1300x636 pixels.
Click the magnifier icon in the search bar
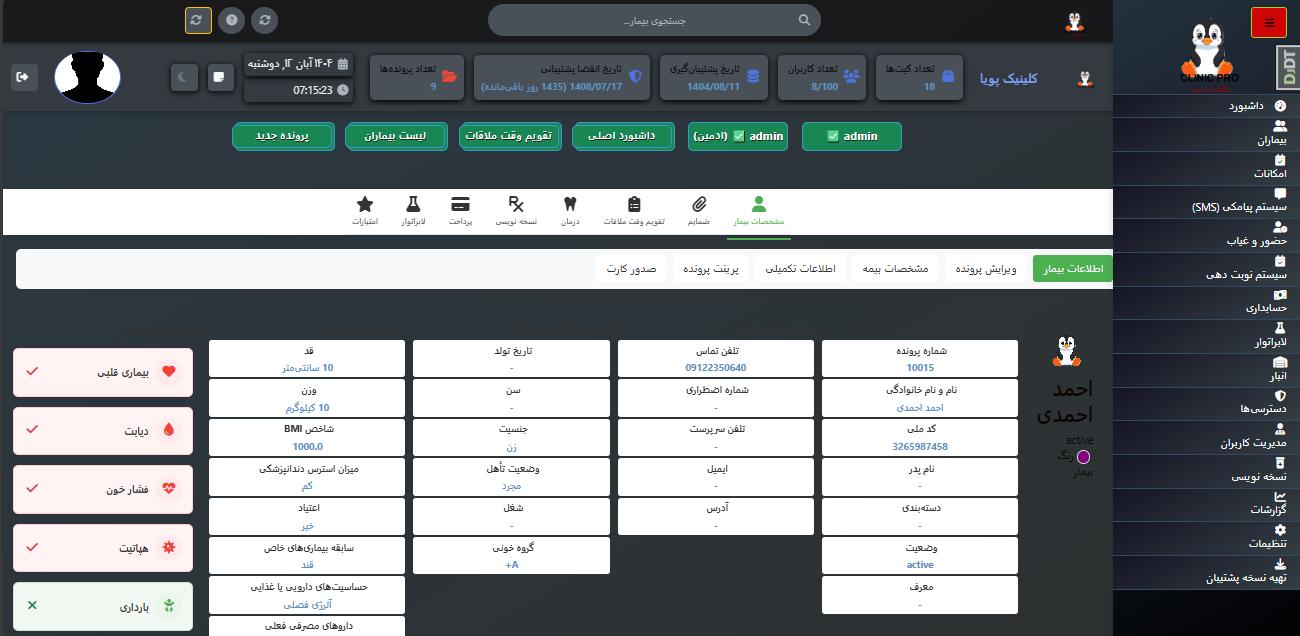(x=804, y=20)
